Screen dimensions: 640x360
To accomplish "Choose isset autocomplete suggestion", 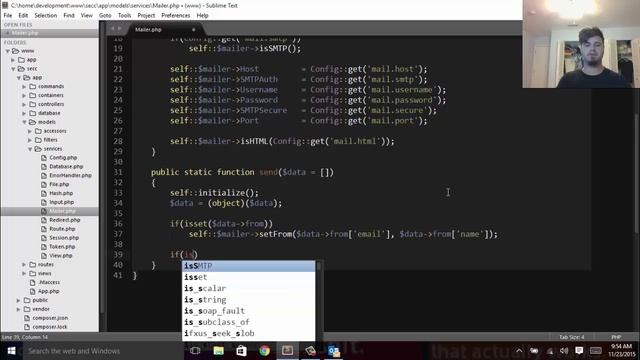I will click(x=249, y=277).
